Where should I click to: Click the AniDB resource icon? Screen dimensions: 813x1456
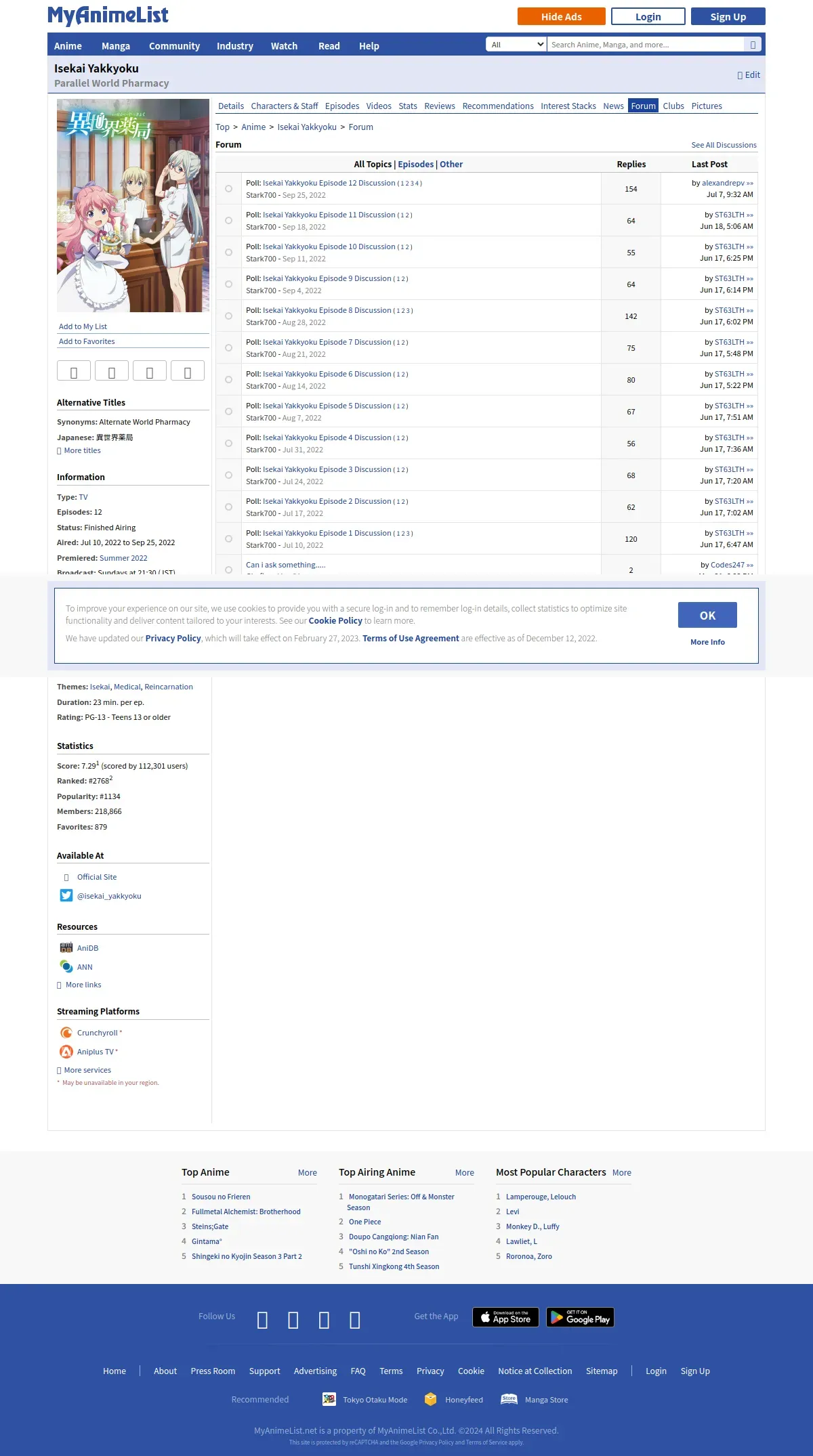coord(66,948)
